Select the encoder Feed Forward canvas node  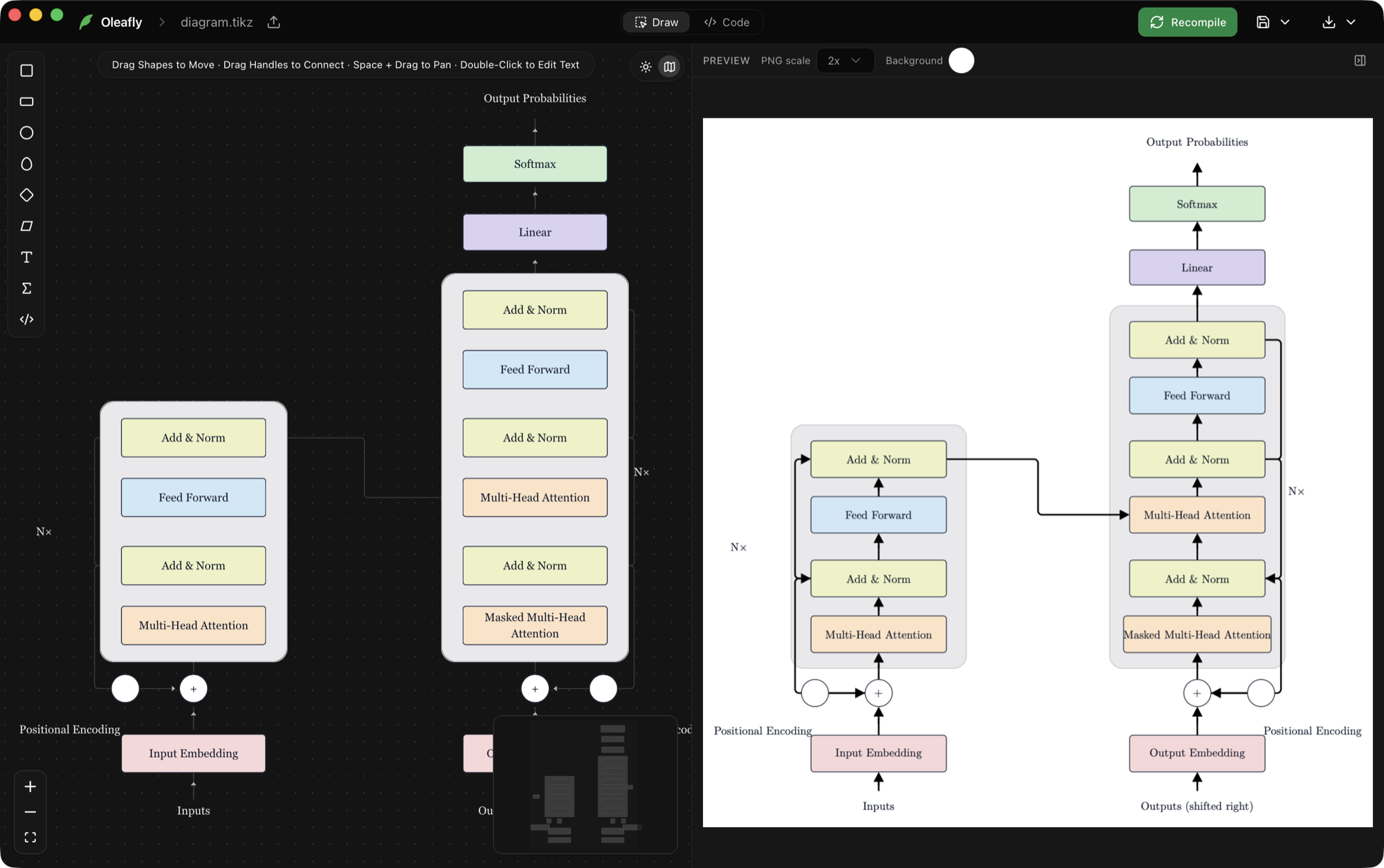[194, 497]
